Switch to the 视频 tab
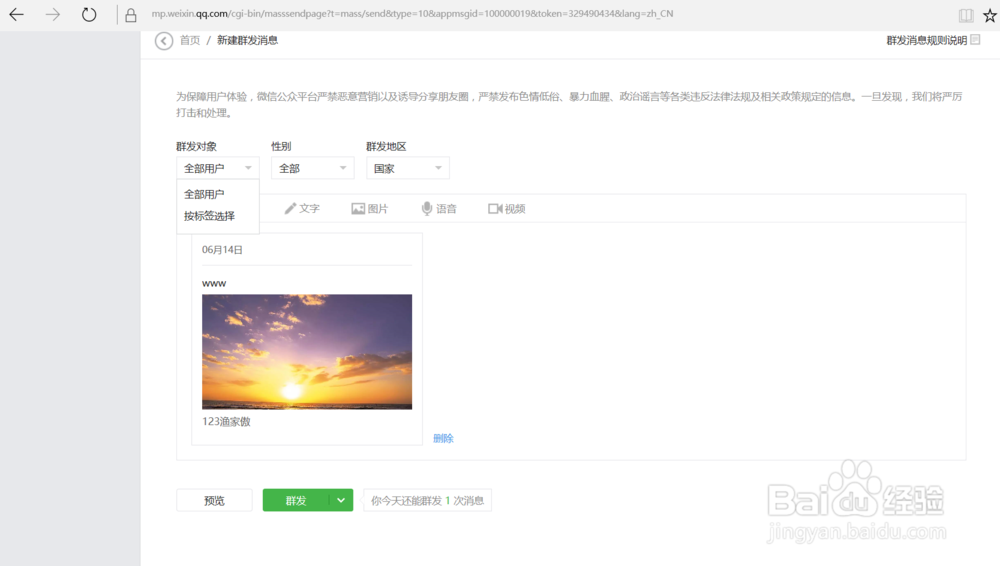Image resolution: width=1000 pixels, height=566 pixels. coord(507,209)
